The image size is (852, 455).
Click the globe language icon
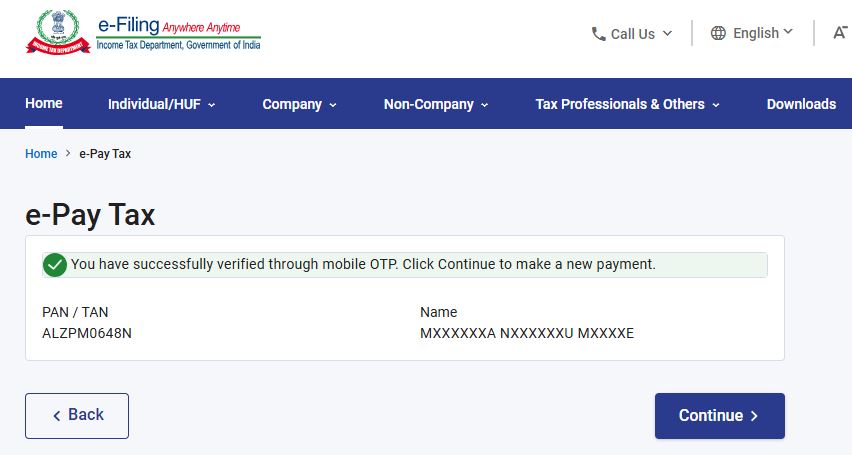click(718, 33)
